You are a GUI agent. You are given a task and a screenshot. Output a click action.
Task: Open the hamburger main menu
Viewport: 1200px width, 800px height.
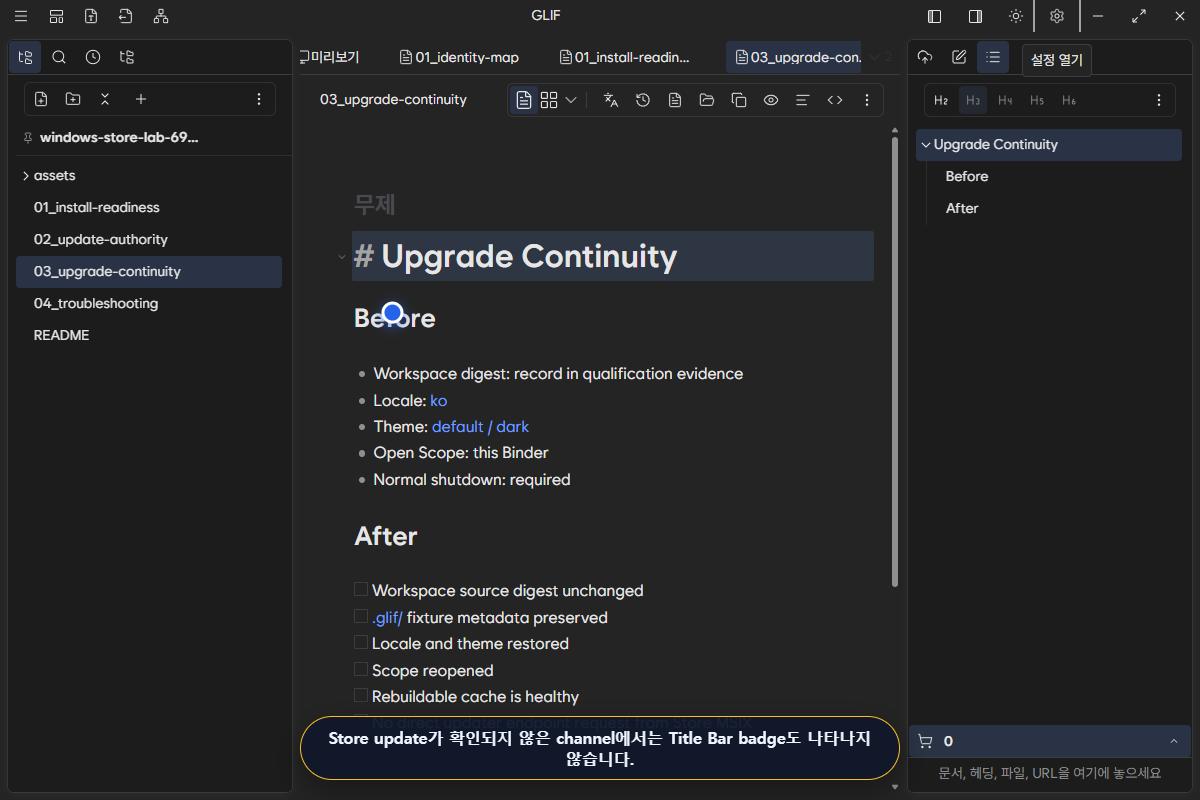click(21, 16)
